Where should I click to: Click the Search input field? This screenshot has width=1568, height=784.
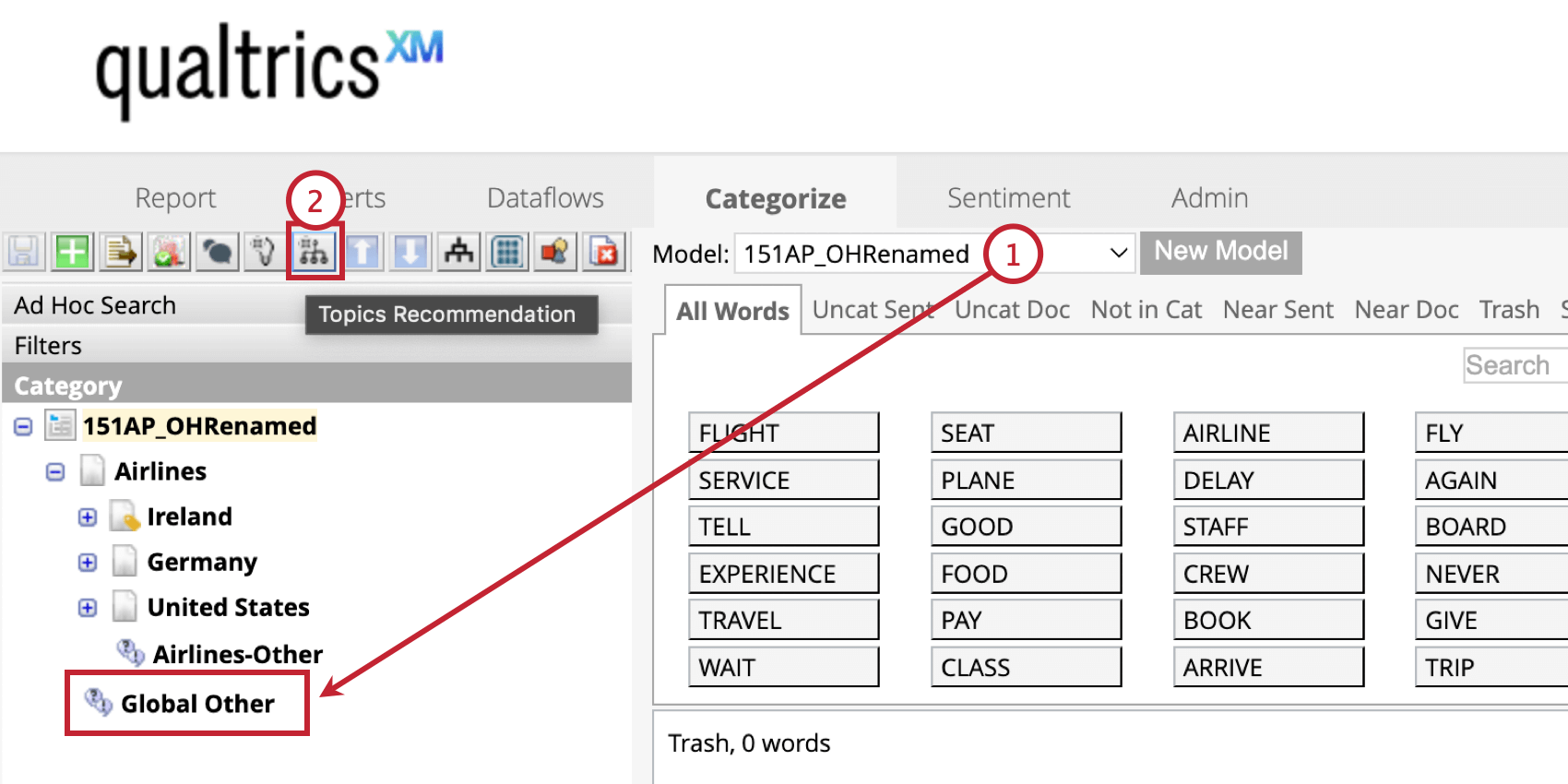coord(1515,365)
